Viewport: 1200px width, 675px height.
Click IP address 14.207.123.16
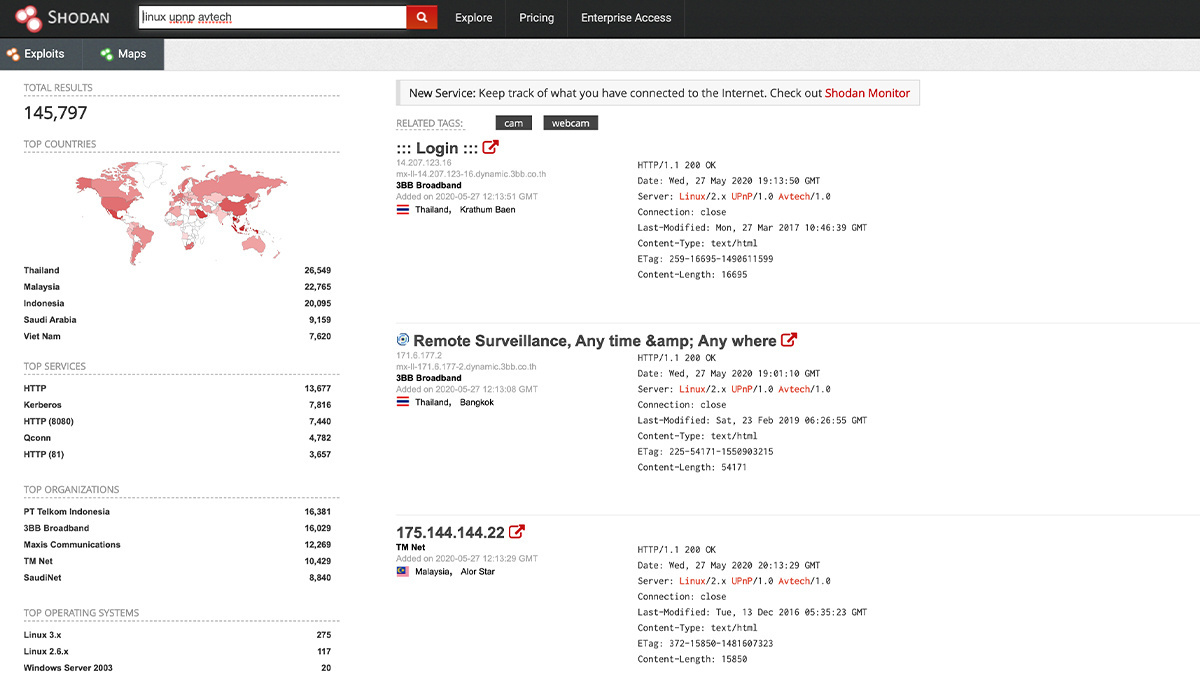coord(424,163)
